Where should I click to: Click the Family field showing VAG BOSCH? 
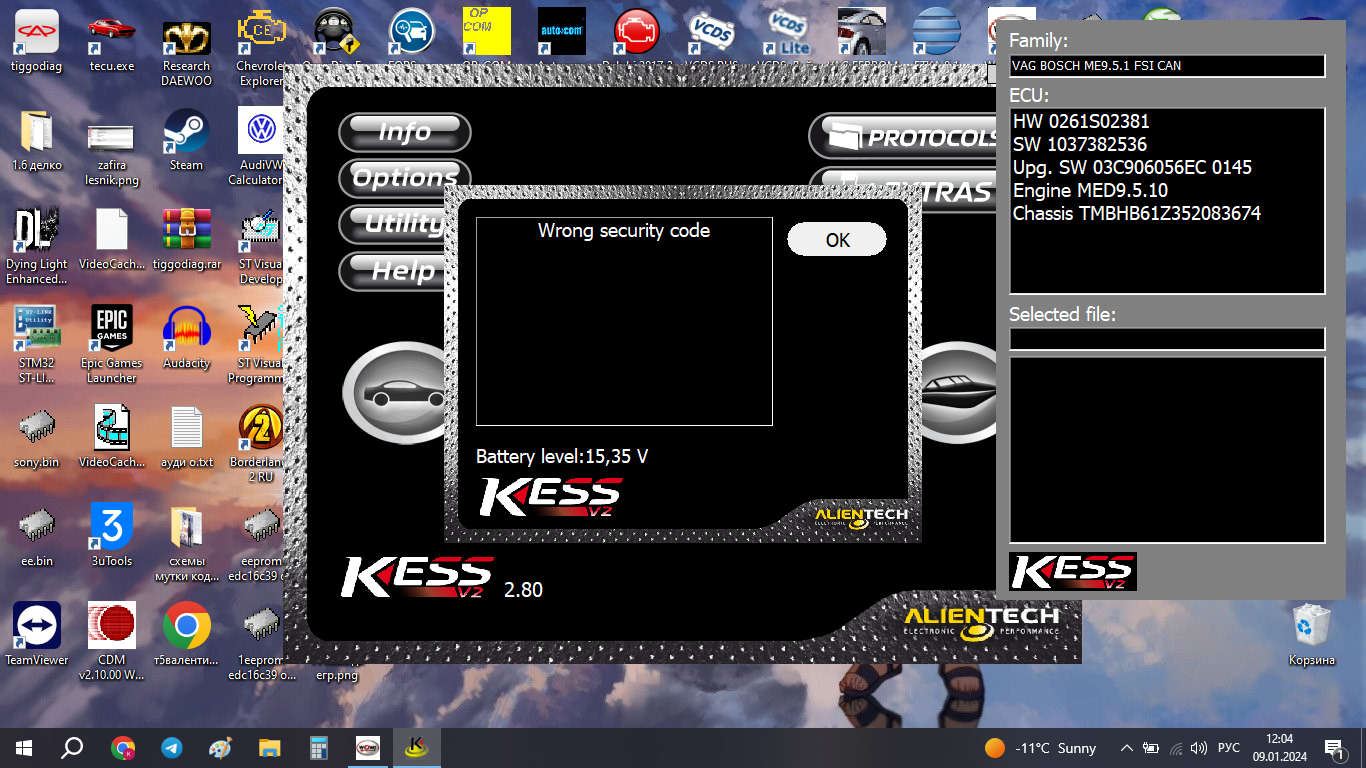[1166, 66]
